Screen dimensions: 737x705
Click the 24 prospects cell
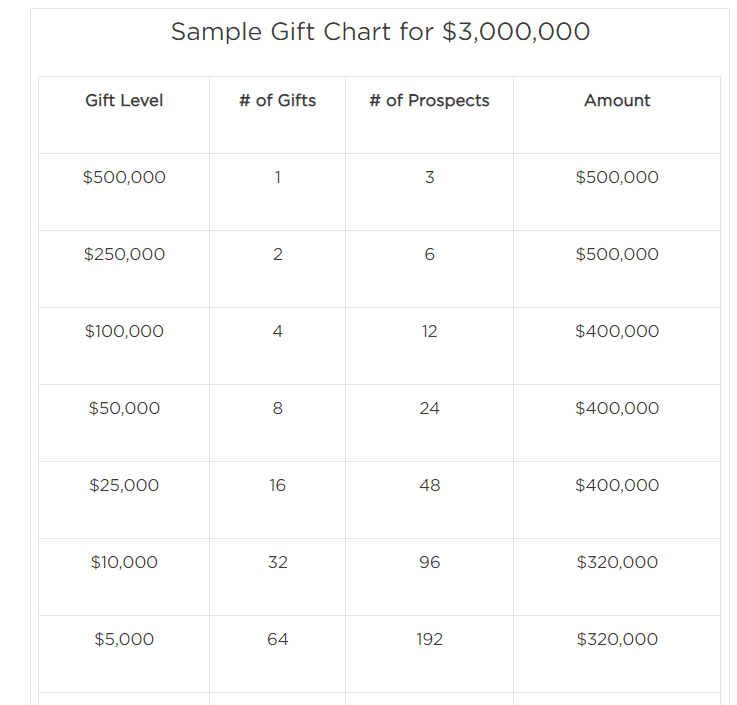click(x=429, y=409)
